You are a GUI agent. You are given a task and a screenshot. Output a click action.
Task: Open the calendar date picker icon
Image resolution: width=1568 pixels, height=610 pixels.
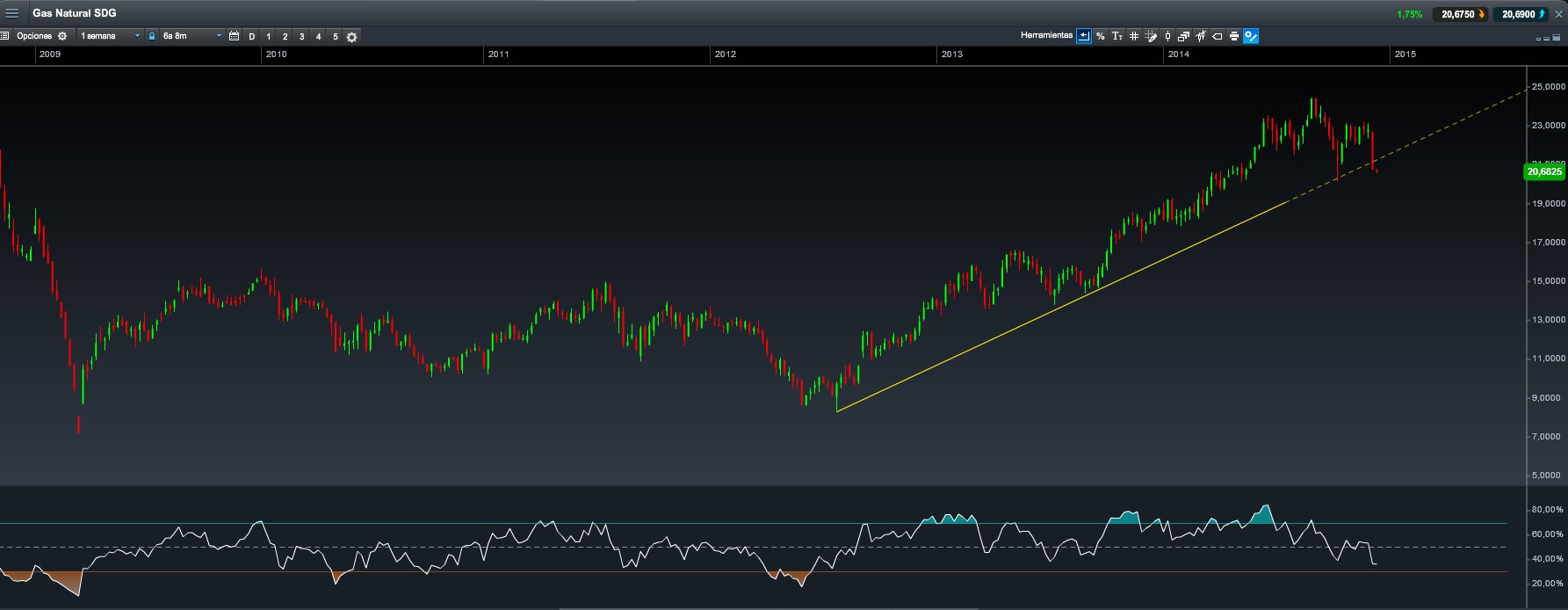[234, 36]
